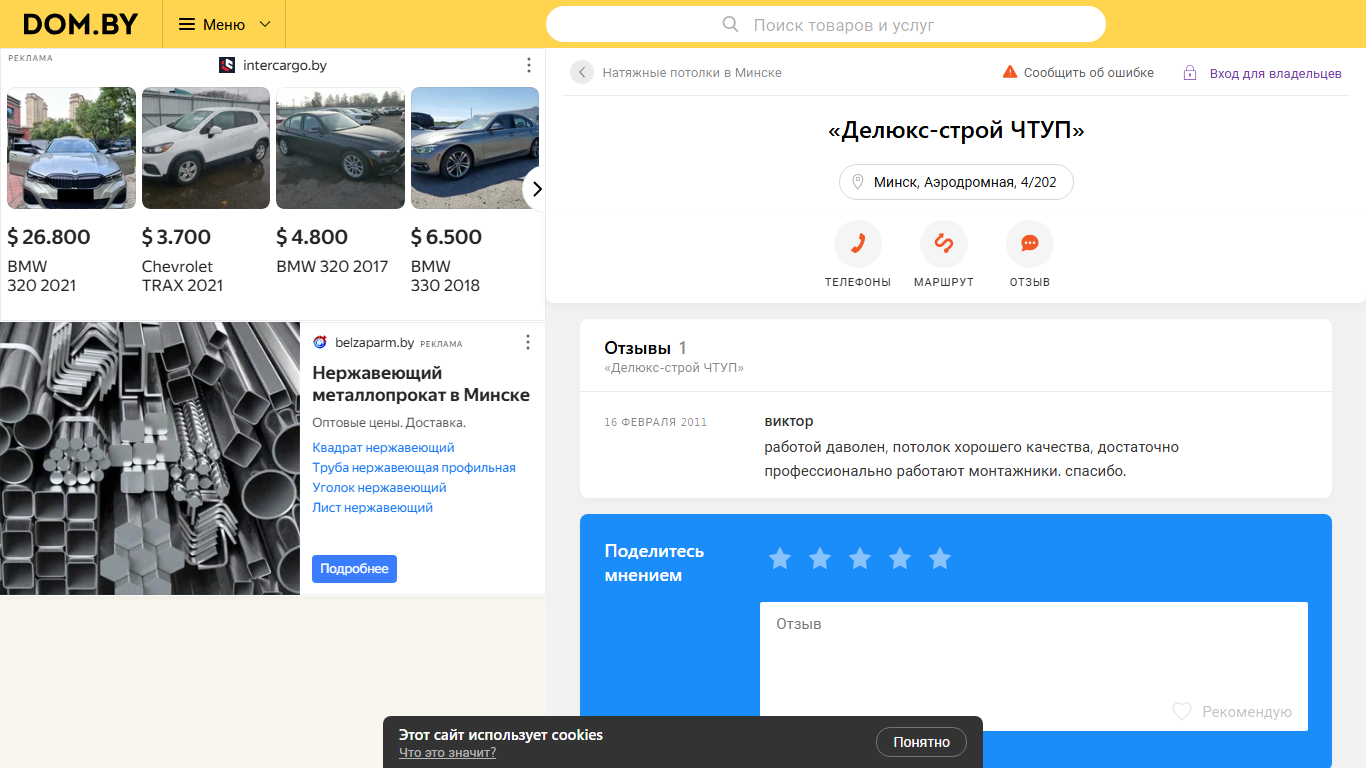Click the warning triangle icon

(1010, 72)
